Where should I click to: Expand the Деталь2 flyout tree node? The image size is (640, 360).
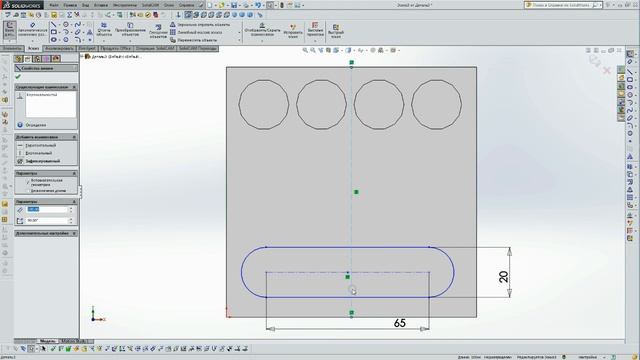(x=82, y=56)
